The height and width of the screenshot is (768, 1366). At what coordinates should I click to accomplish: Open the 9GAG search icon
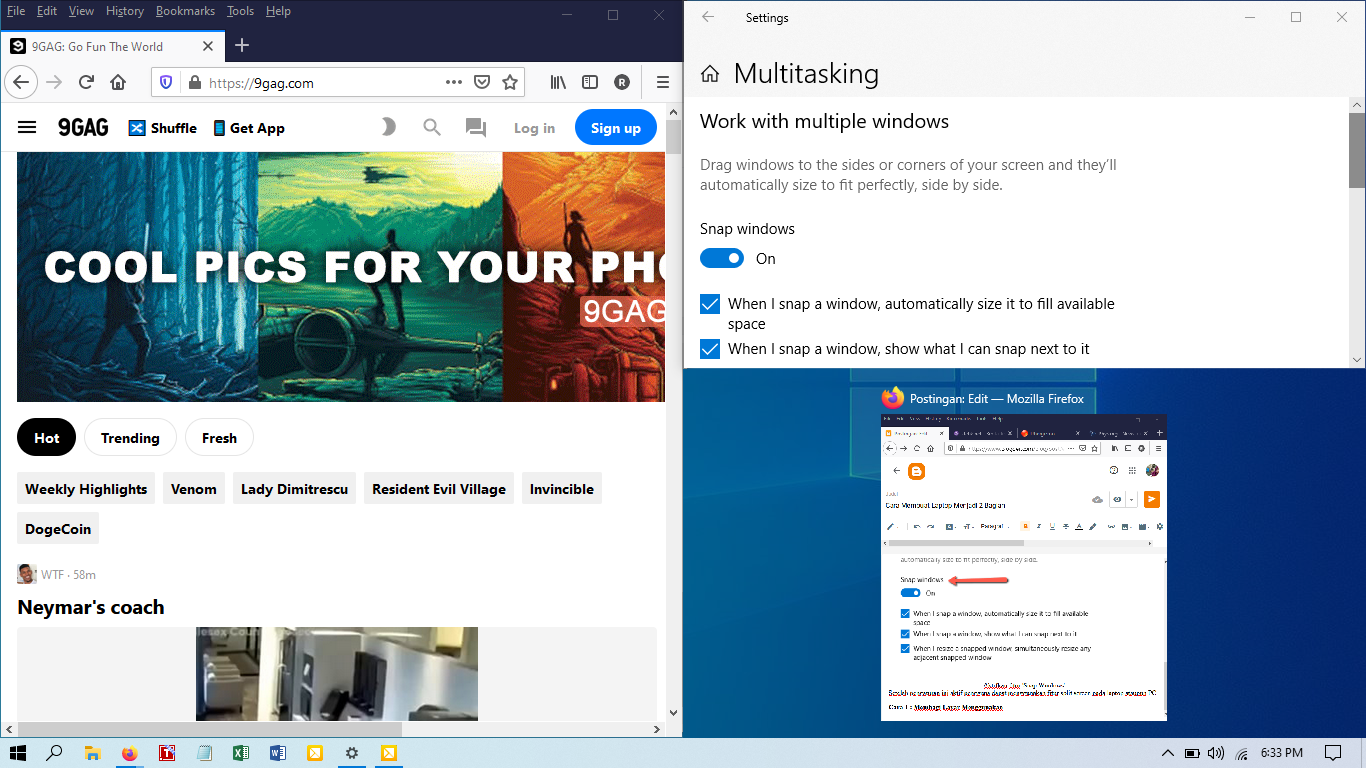tap(432, 127)
